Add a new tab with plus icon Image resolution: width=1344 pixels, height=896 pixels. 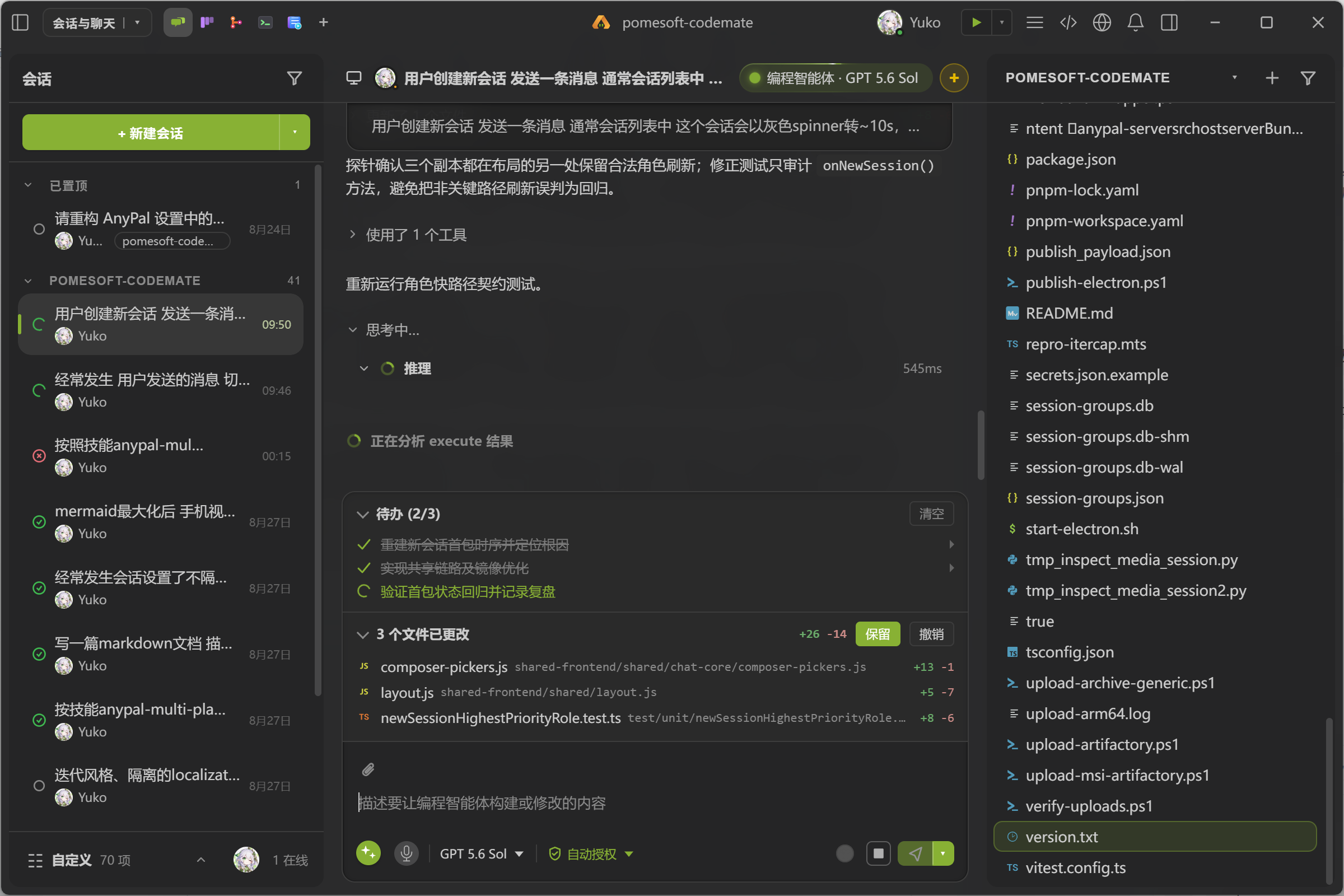324,23
